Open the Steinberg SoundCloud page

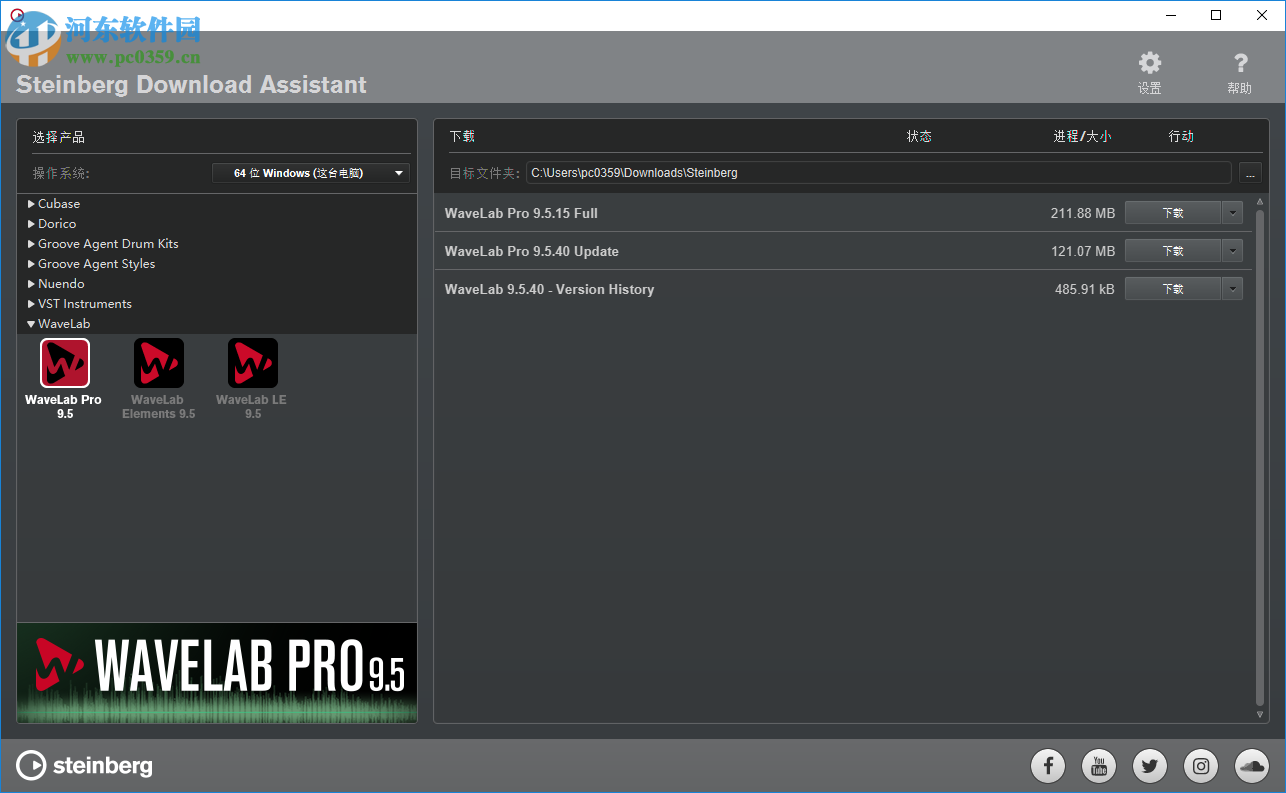[x=1251, y=766]
